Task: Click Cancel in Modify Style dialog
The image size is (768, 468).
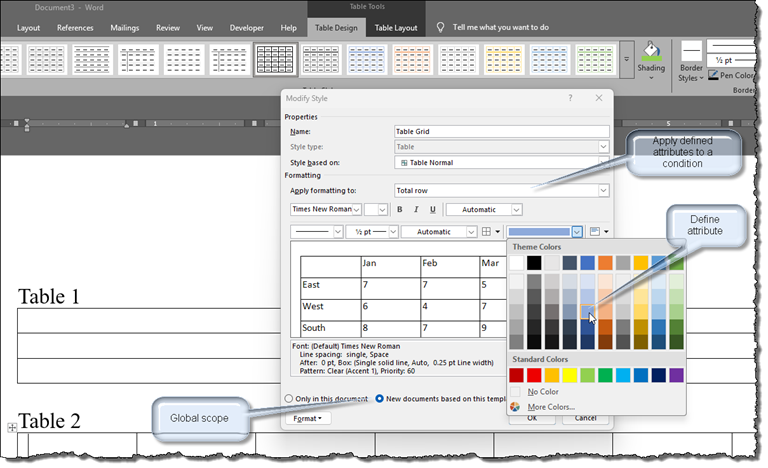Action: [x=586, y=419]
